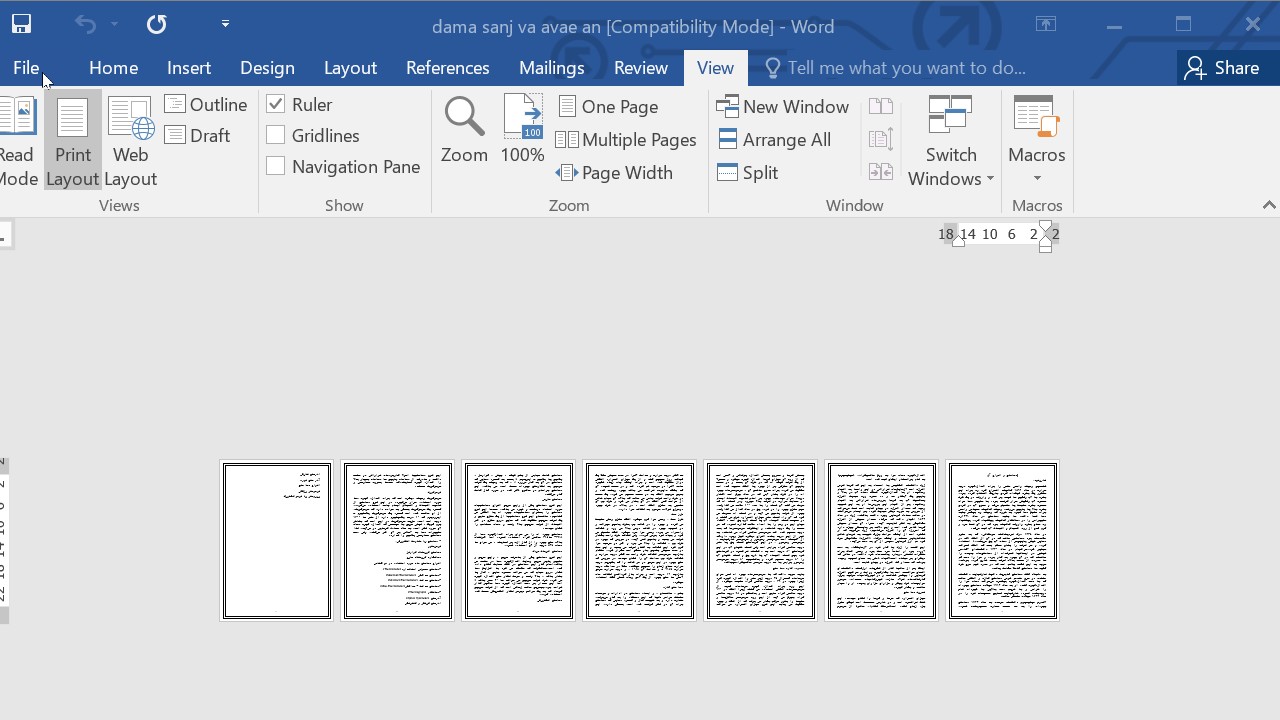Switch to the Insert tab

[x=189, y=68]
